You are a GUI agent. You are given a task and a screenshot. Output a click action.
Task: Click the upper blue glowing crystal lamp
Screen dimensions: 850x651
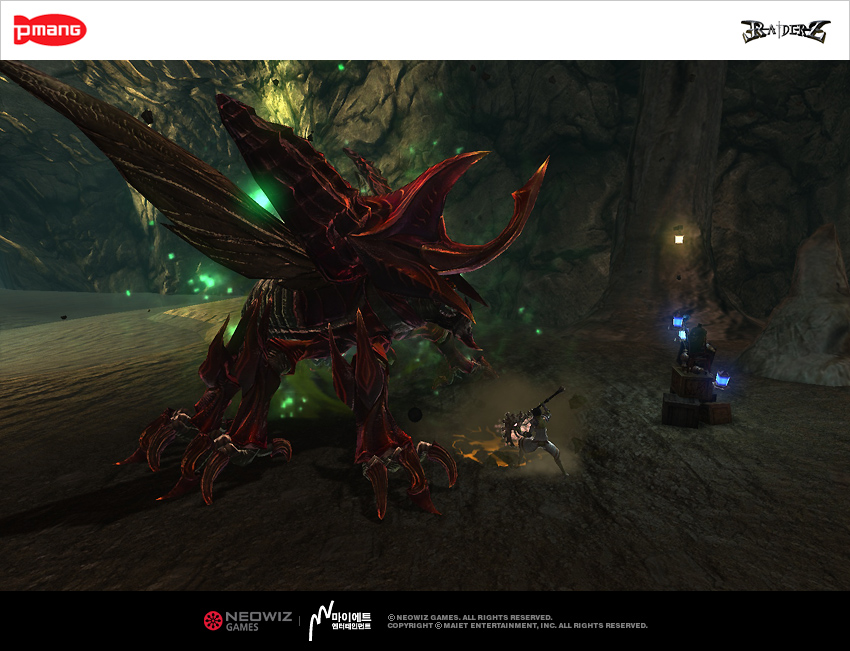pos(680,323)
